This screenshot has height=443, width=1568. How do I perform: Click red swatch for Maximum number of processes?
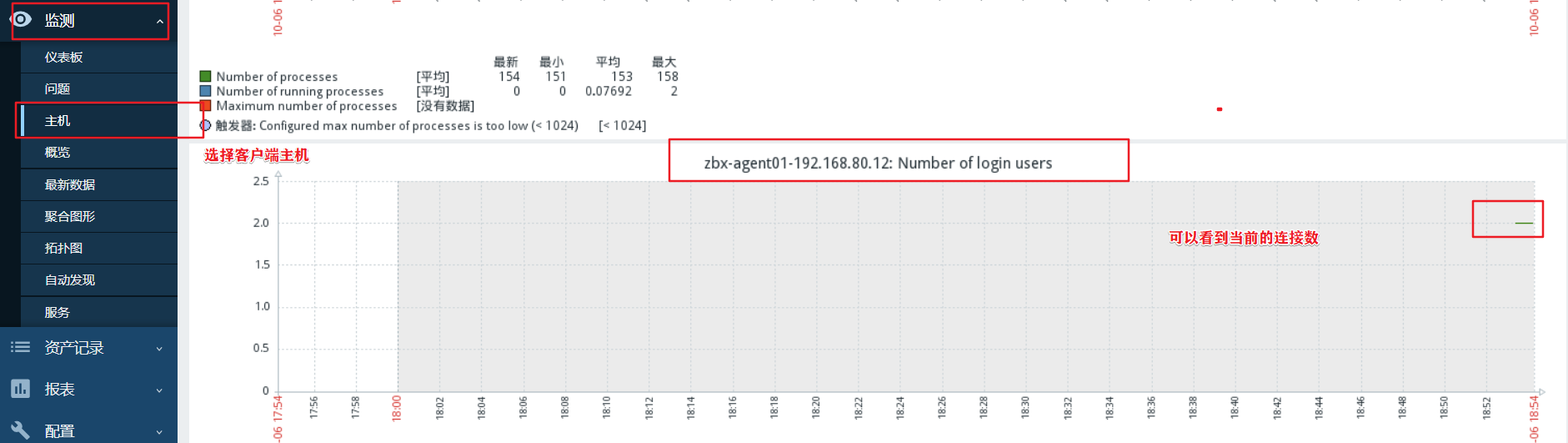pos(205,106)
